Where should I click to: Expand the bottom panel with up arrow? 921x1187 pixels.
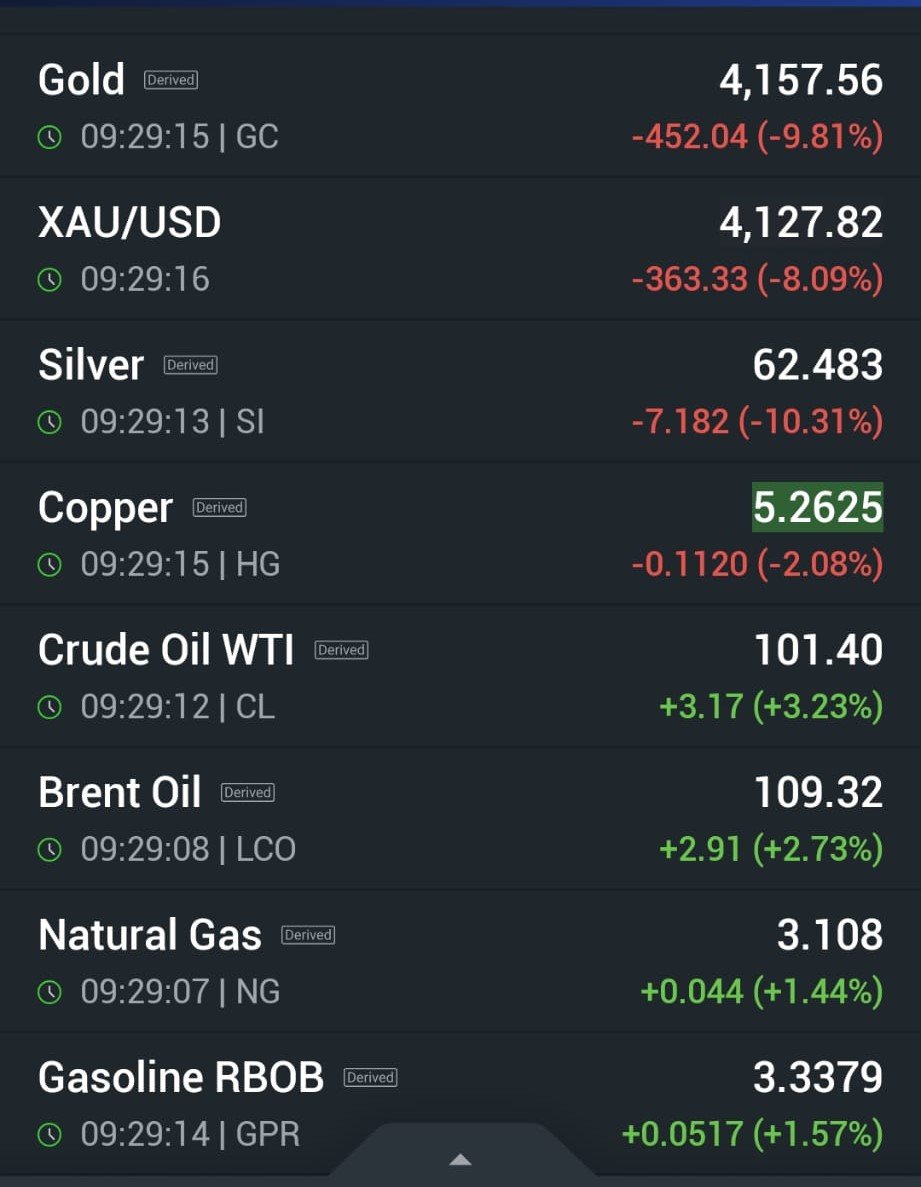point(460,1160)
